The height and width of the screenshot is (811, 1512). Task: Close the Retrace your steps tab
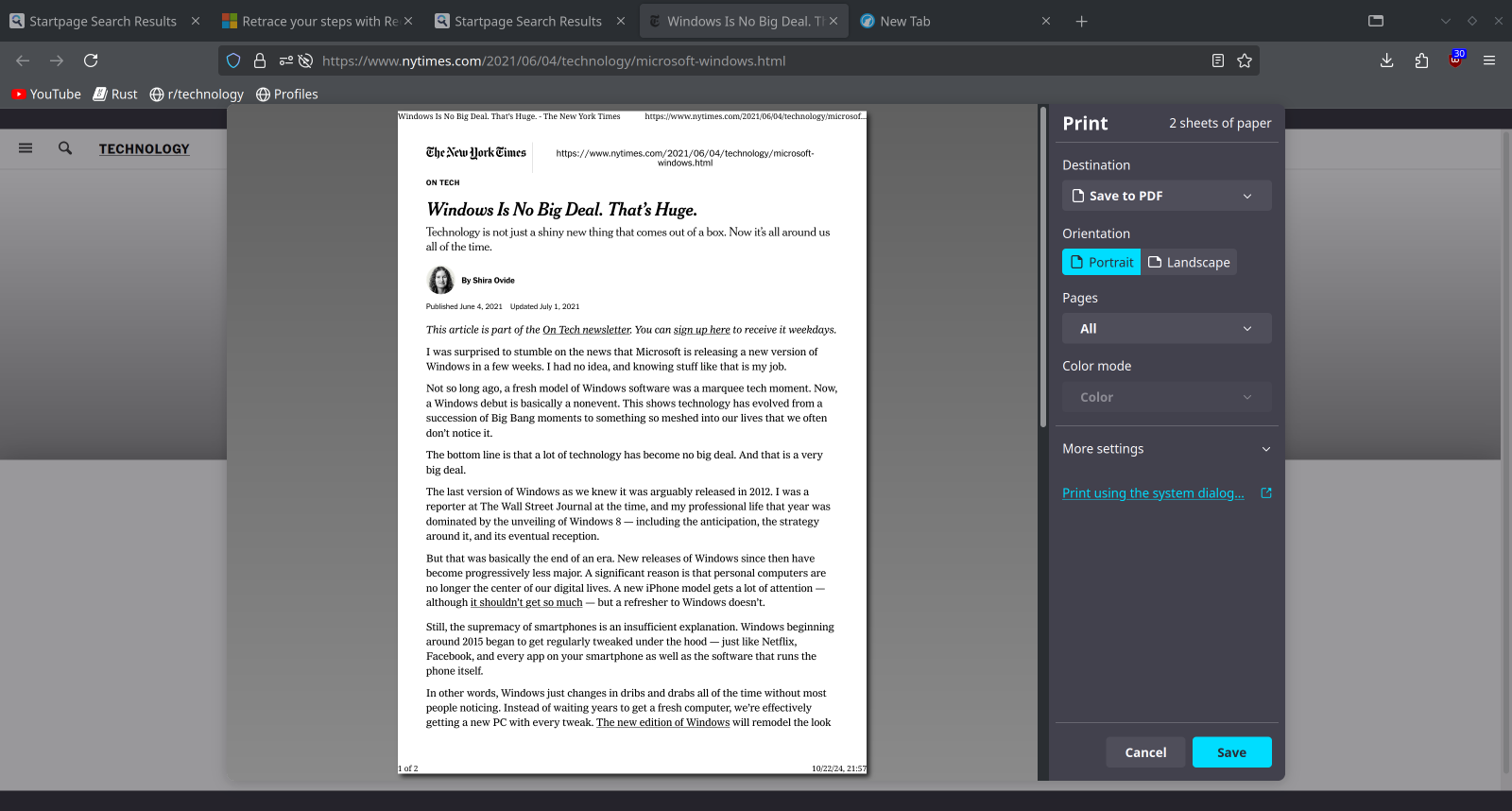408,21
